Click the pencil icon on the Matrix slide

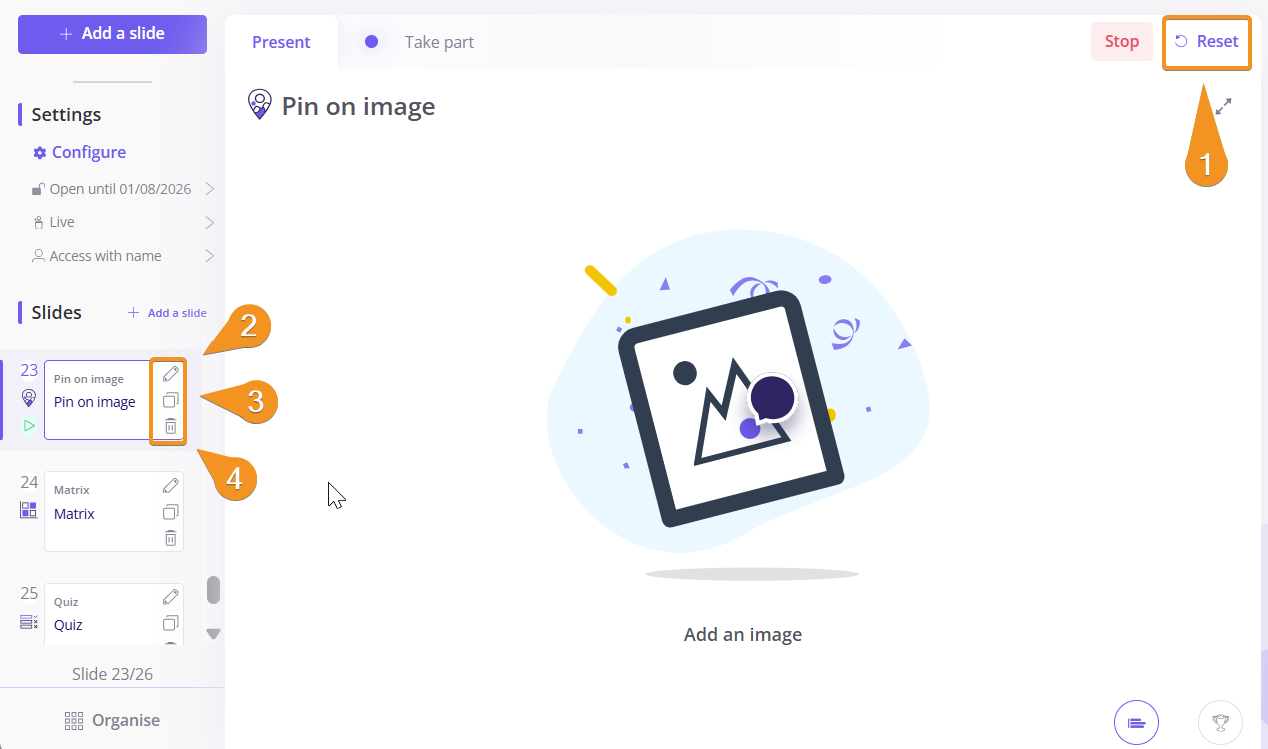click(x=171, y=486)
